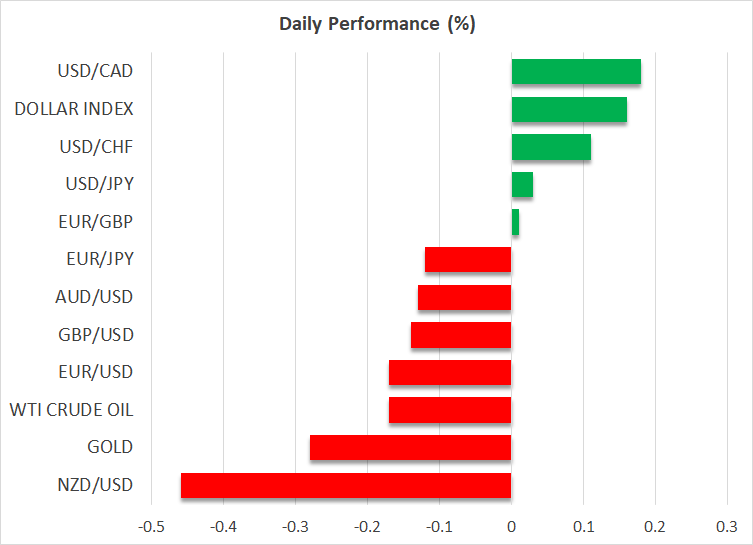Click the -0.5 horizontal axis tick label
This screenshot has height=545, width=753.
point(150,526)
